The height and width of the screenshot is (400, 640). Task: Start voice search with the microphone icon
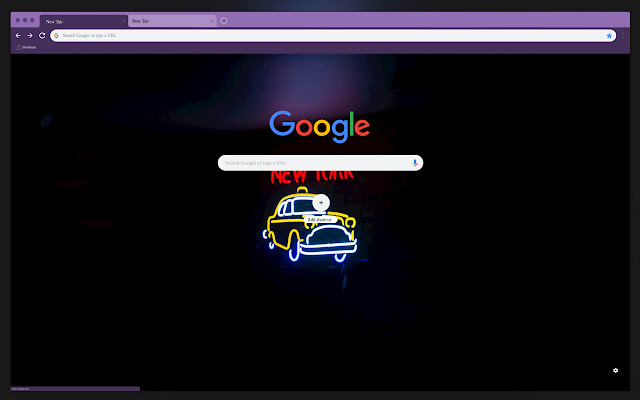(x=415, y=163)
